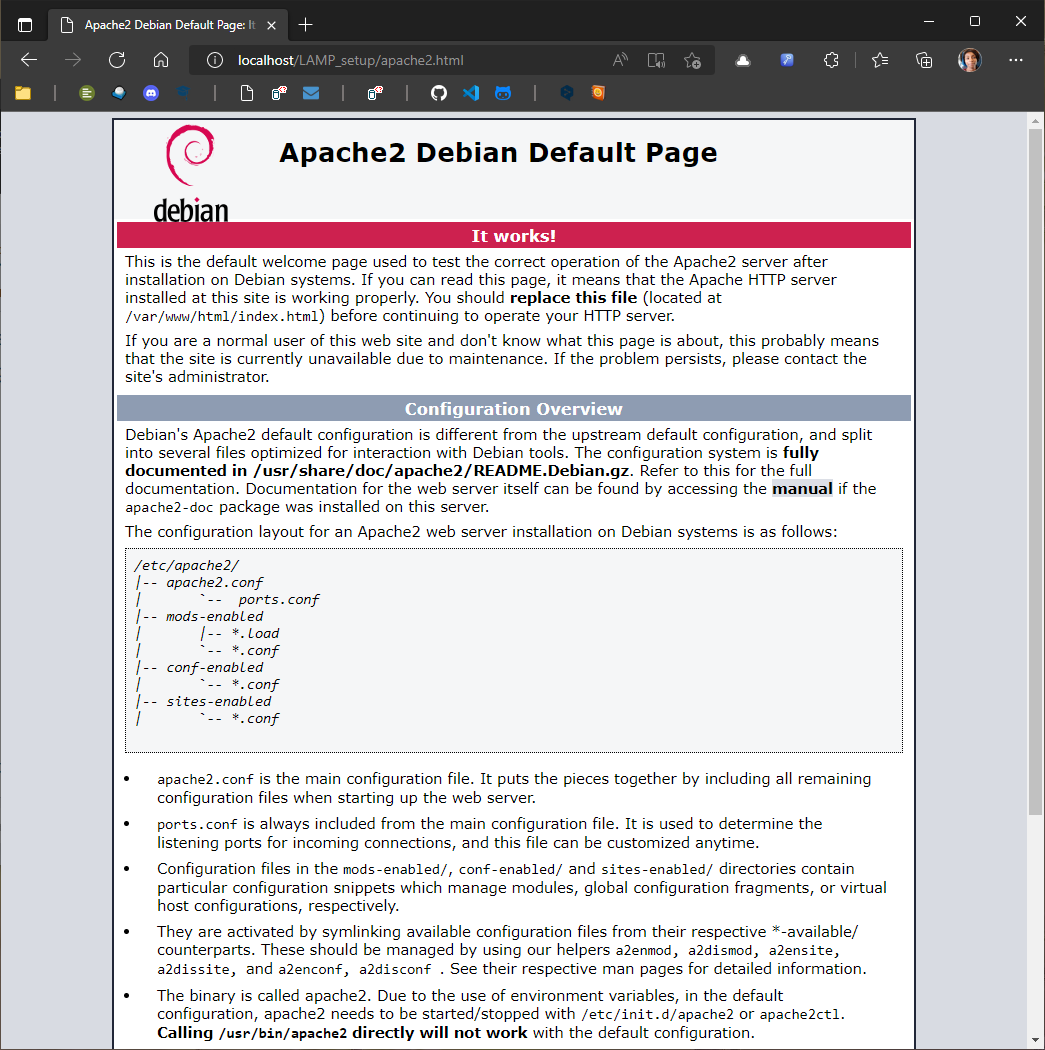This screenshot has height=1050, width=1045.
Task: Click 'a2dissite' helper name text
Action: 193,970
